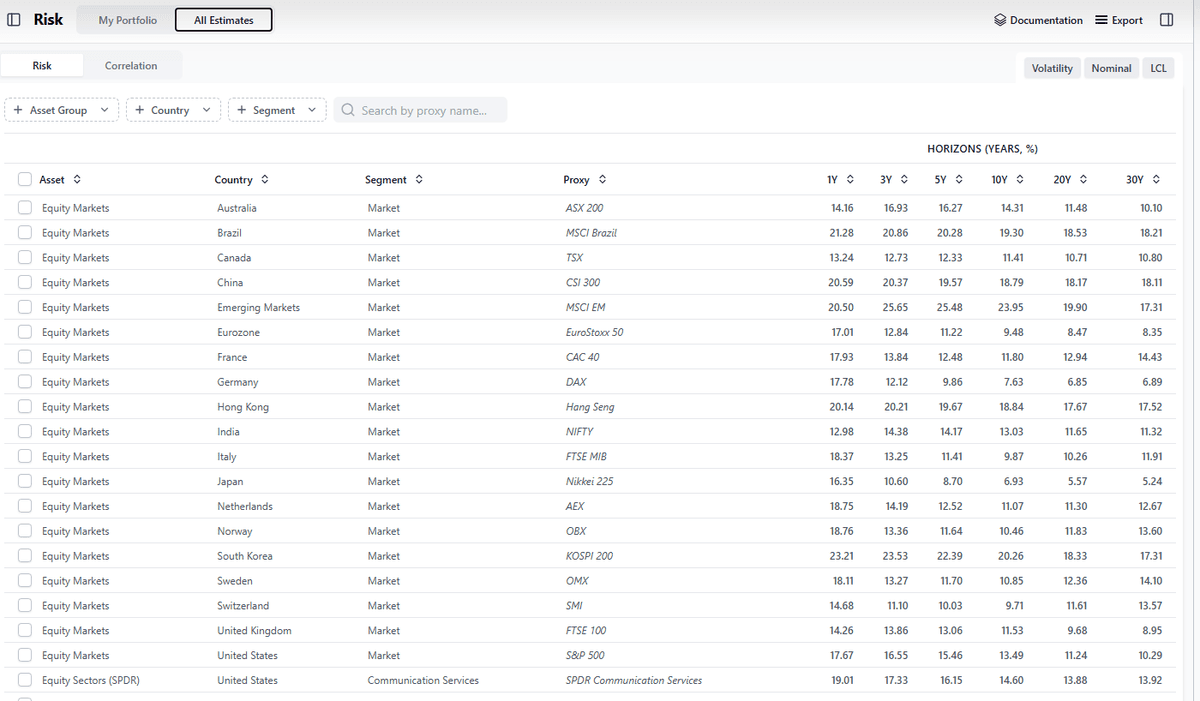Select the Japan Nikkei 225 row checkbox
Screen dimensions: 1200x701
[x=24, y=481]
